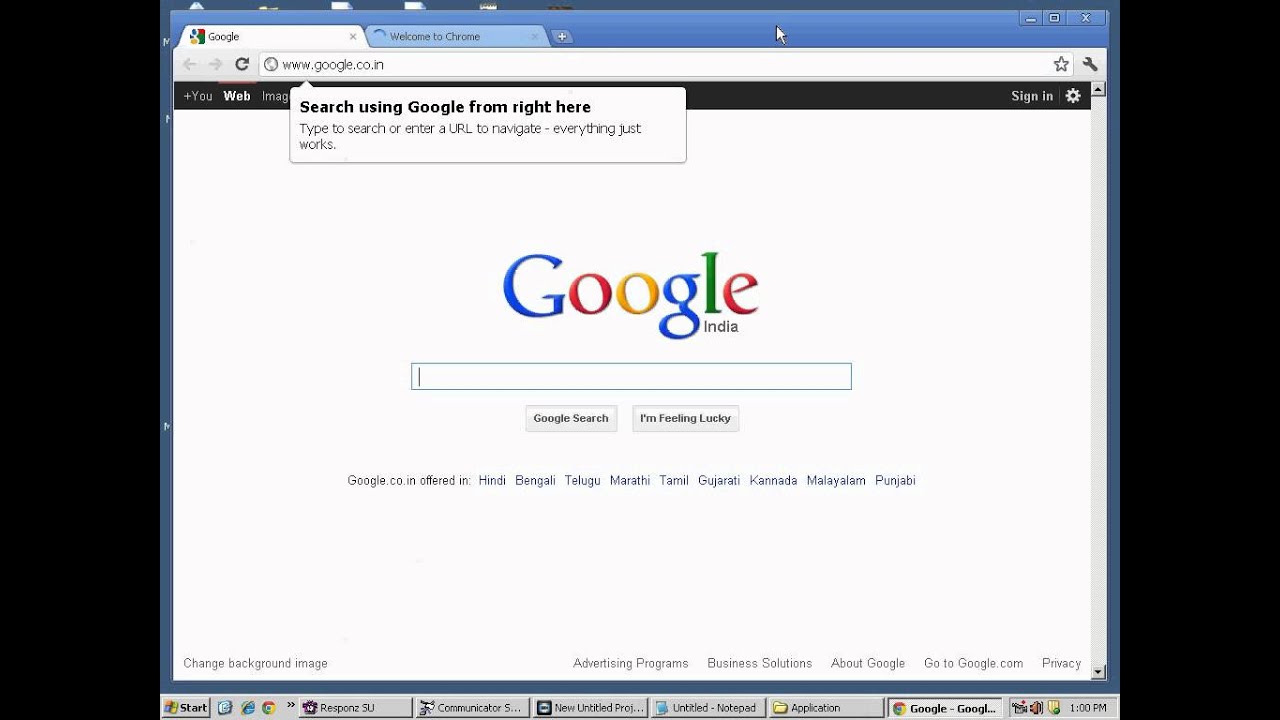Focus the Google search box
The height and width of the screenshot is (720, 1280).
click(631, 376)
